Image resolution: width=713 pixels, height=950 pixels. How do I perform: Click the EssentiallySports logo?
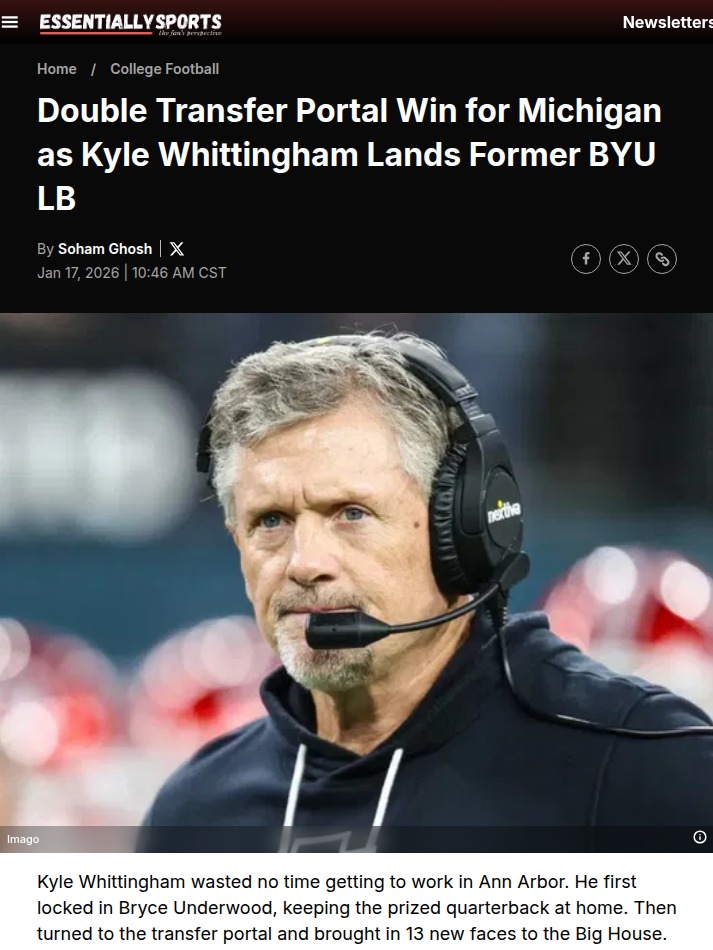[130, 23]
